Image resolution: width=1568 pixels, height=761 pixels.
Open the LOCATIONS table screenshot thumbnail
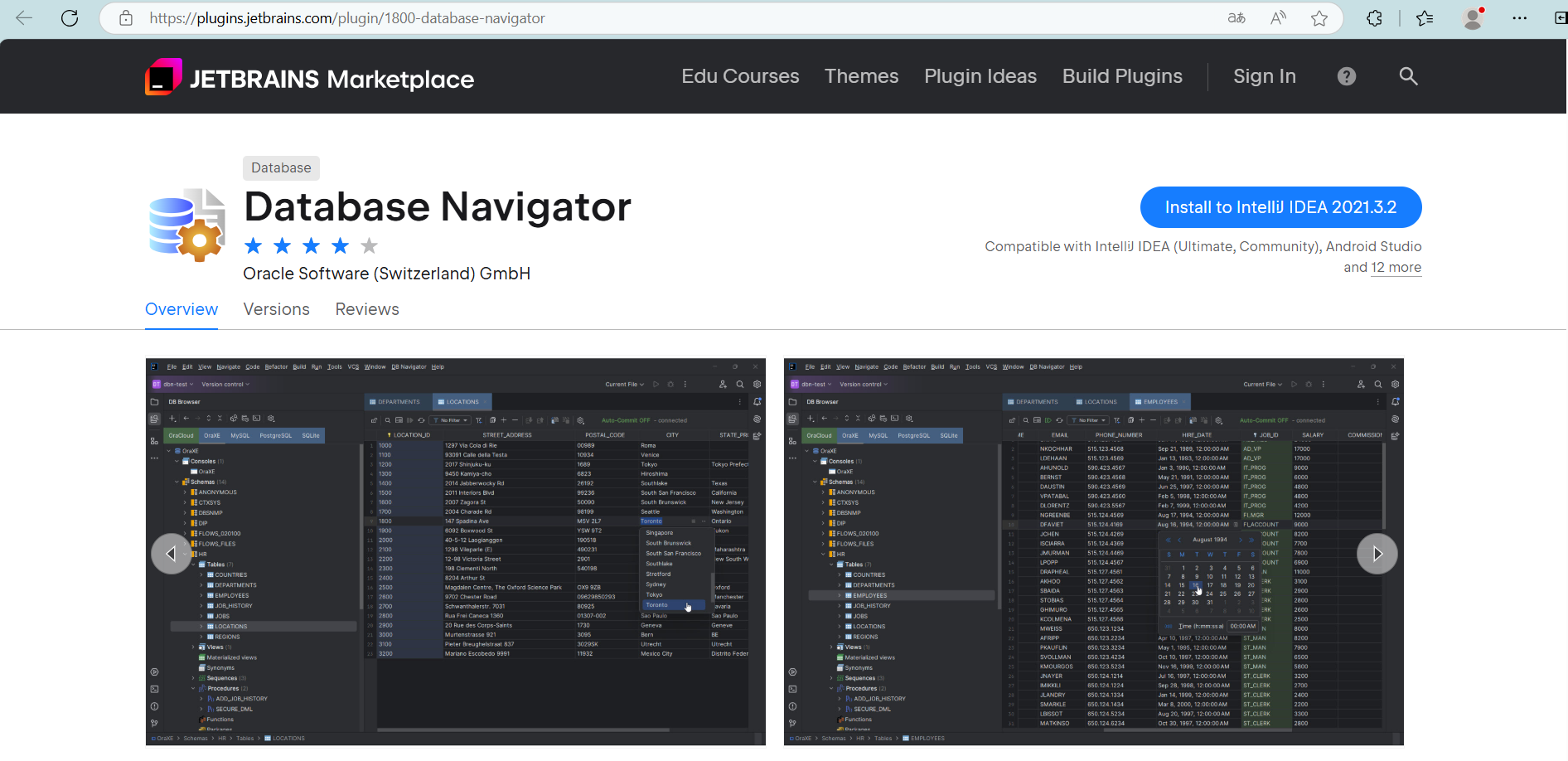tap(456, 551)
